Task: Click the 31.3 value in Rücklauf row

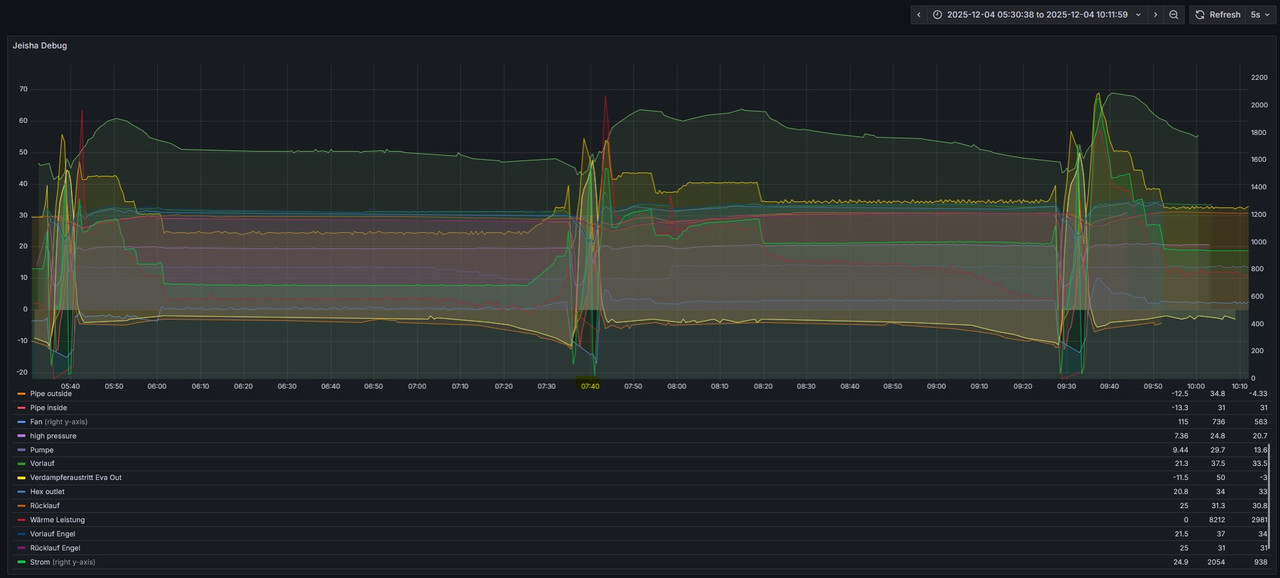Action: tap(1218, 506)
